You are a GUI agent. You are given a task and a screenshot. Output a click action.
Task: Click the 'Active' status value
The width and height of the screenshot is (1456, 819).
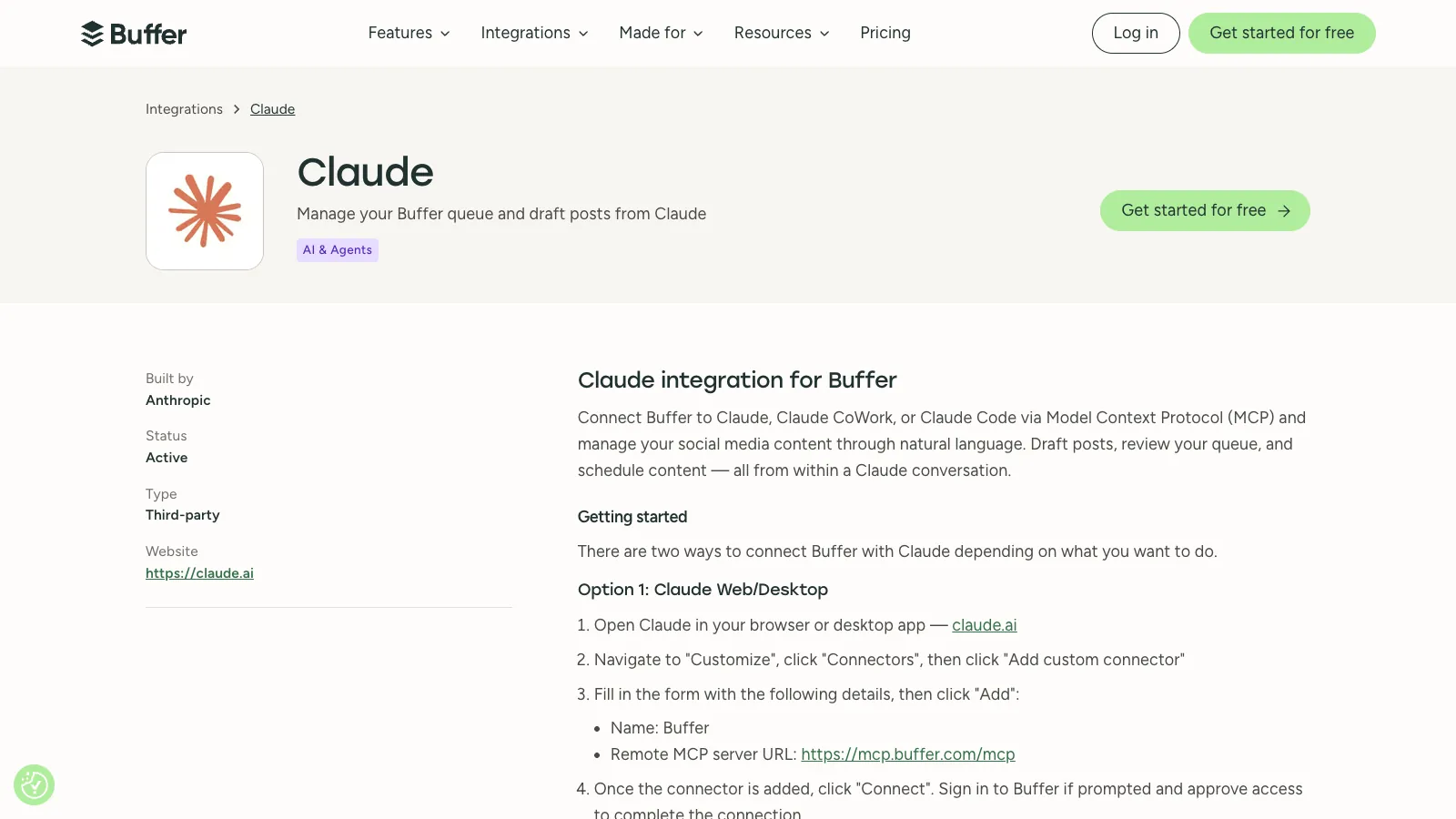pyautogui.click(x=167, y=458)
